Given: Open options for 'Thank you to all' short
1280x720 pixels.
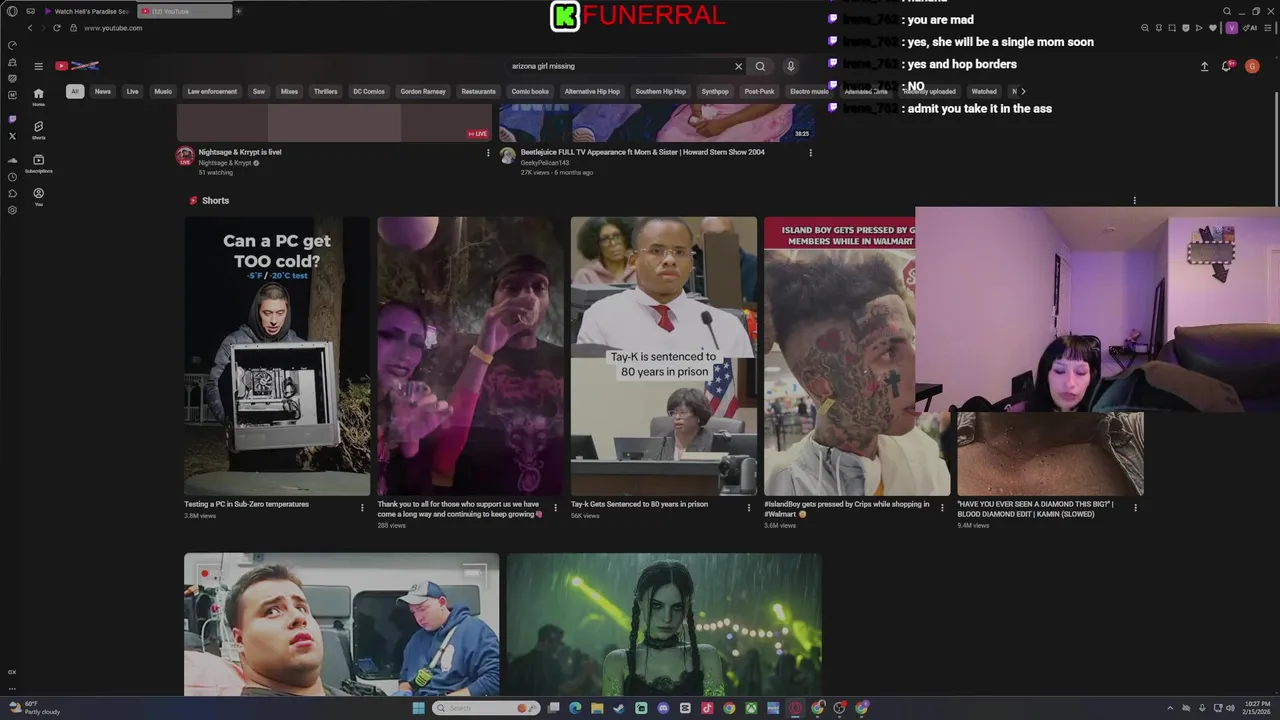Looking at the screenshot, I should tap(555, 508).
